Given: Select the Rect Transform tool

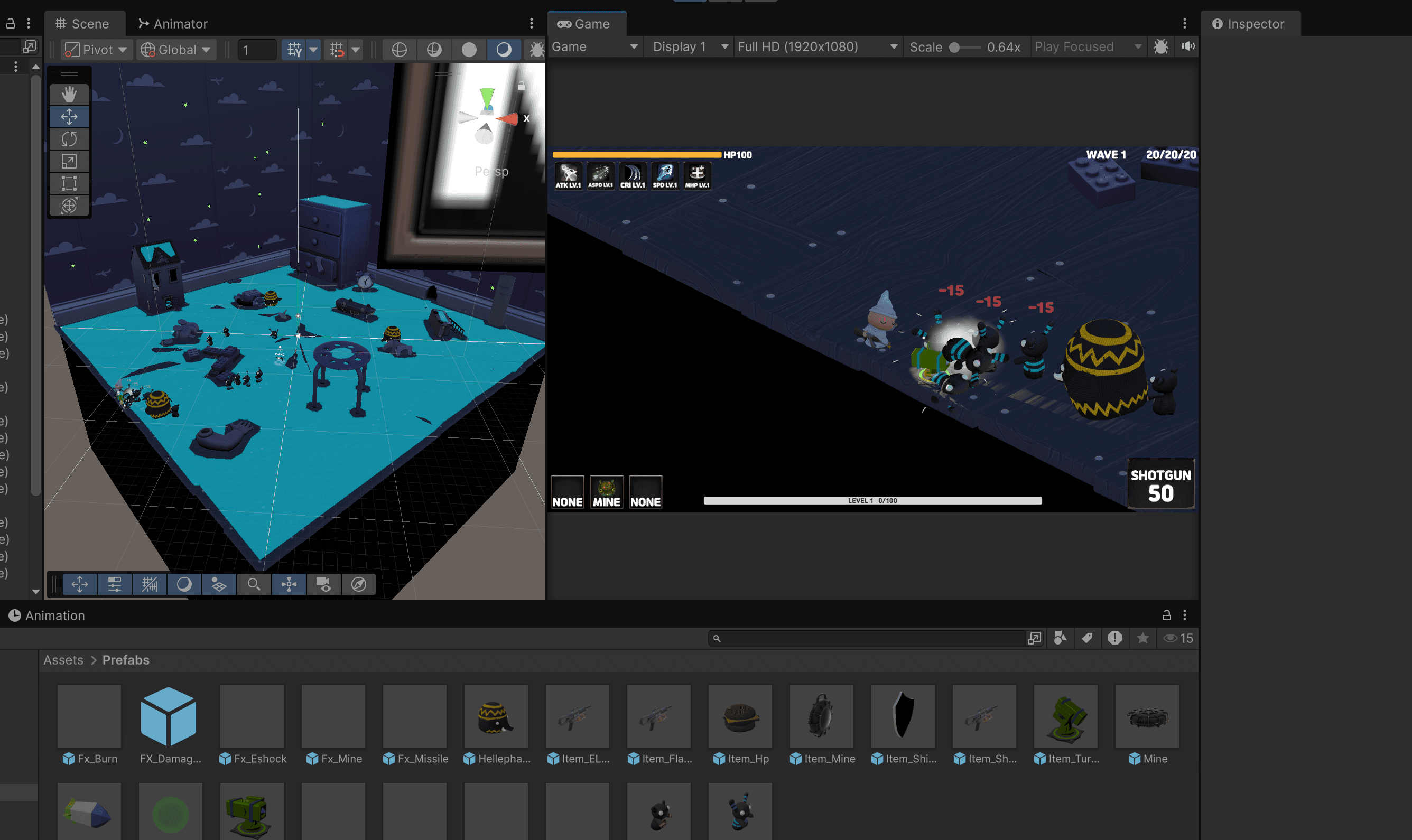Looking at the screenshot, I should [69, 183].
